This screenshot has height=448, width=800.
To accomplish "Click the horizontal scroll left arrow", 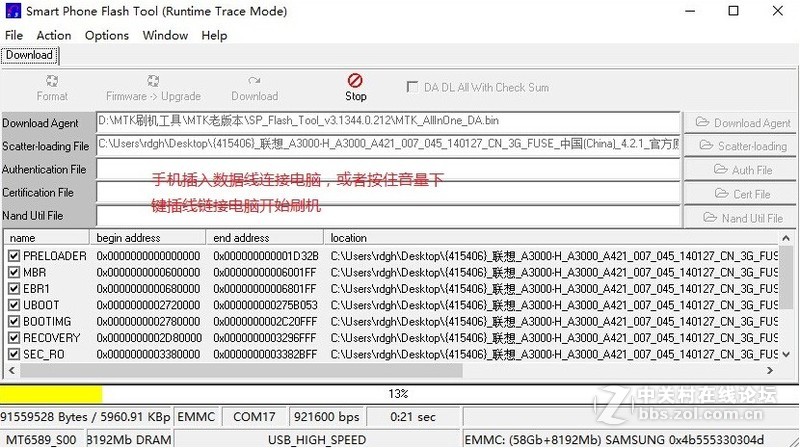I will 12,370.
